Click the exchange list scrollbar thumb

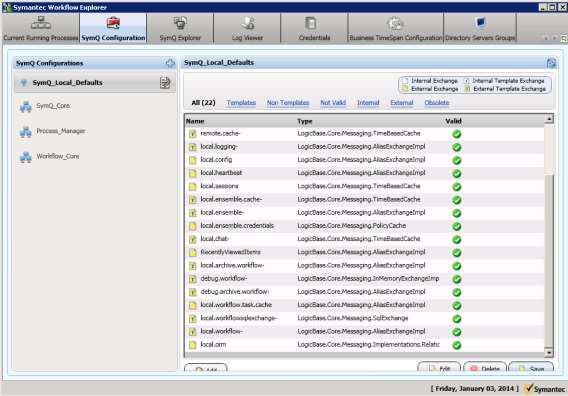[549, 260]
